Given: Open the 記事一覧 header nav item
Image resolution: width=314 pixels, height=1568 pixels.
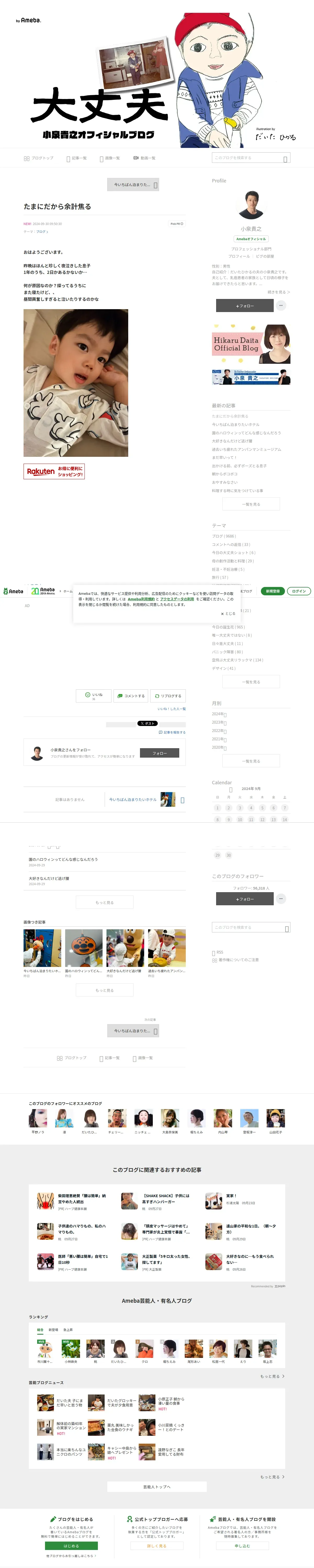Looking at the screenshot, I should [x=77, y=158].
